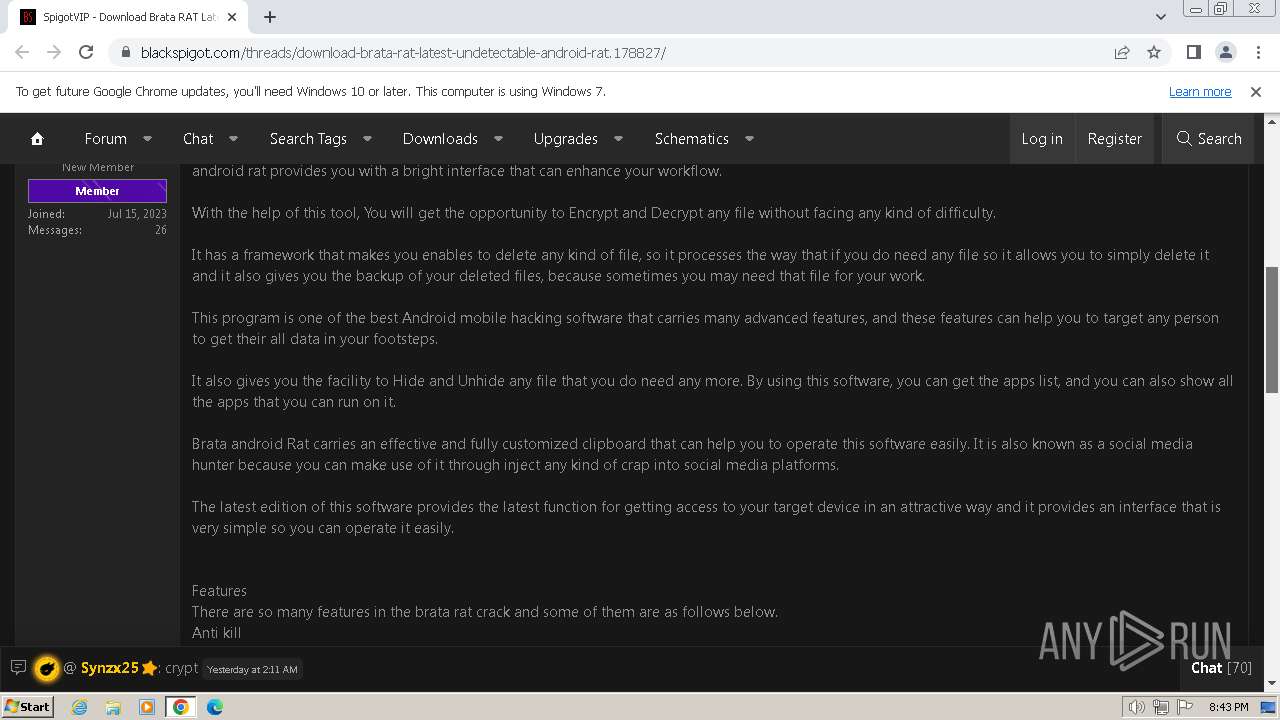Expand the Chat [70] panel

[x=1221, y=668]
